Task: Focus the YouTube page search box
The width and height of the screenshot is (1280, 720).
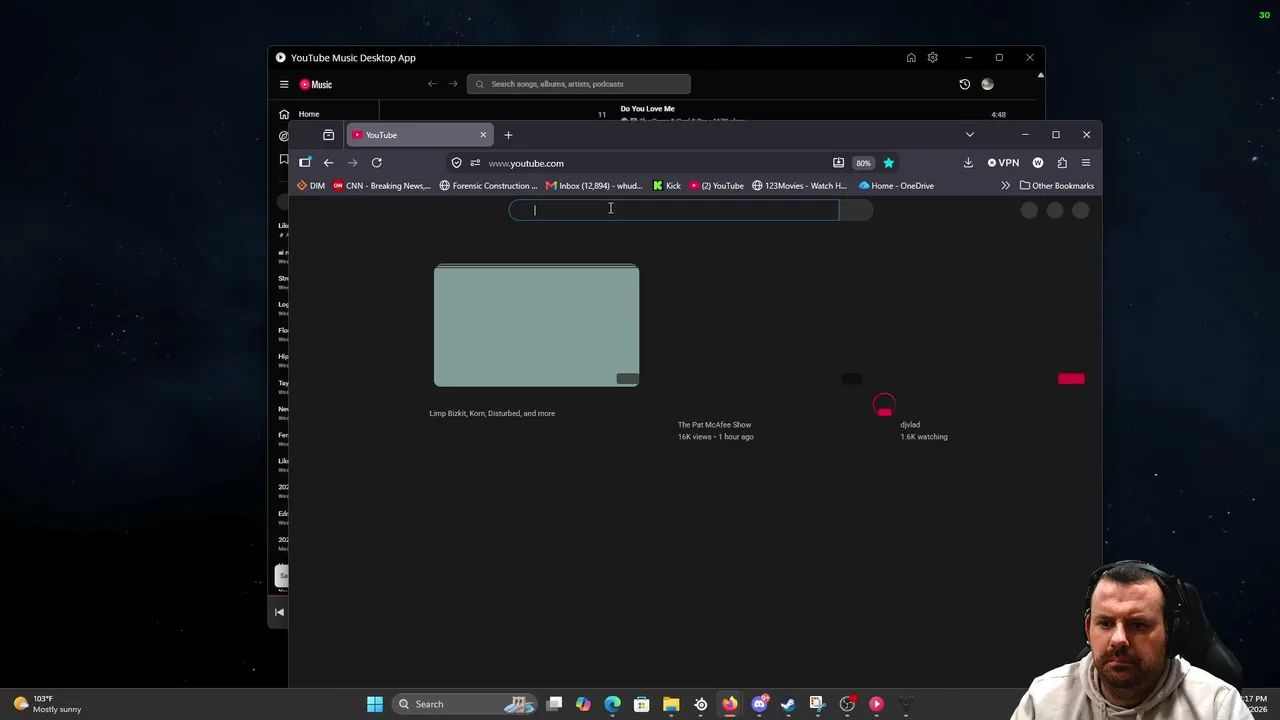Action: point(674,210)
